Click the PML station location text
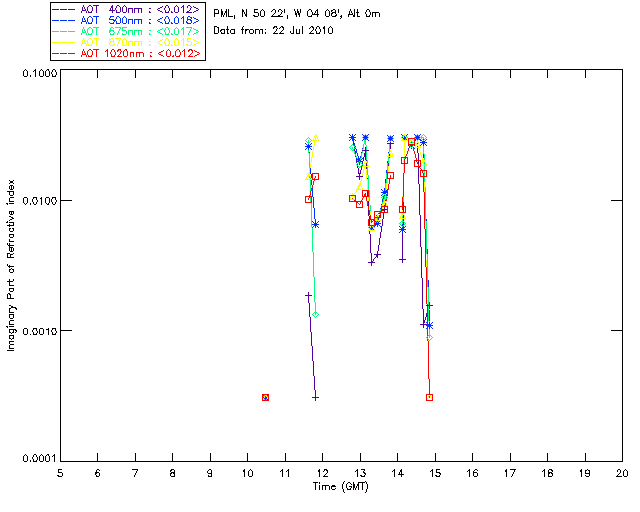Screen dimensions: 640x512 coord(296,14)
